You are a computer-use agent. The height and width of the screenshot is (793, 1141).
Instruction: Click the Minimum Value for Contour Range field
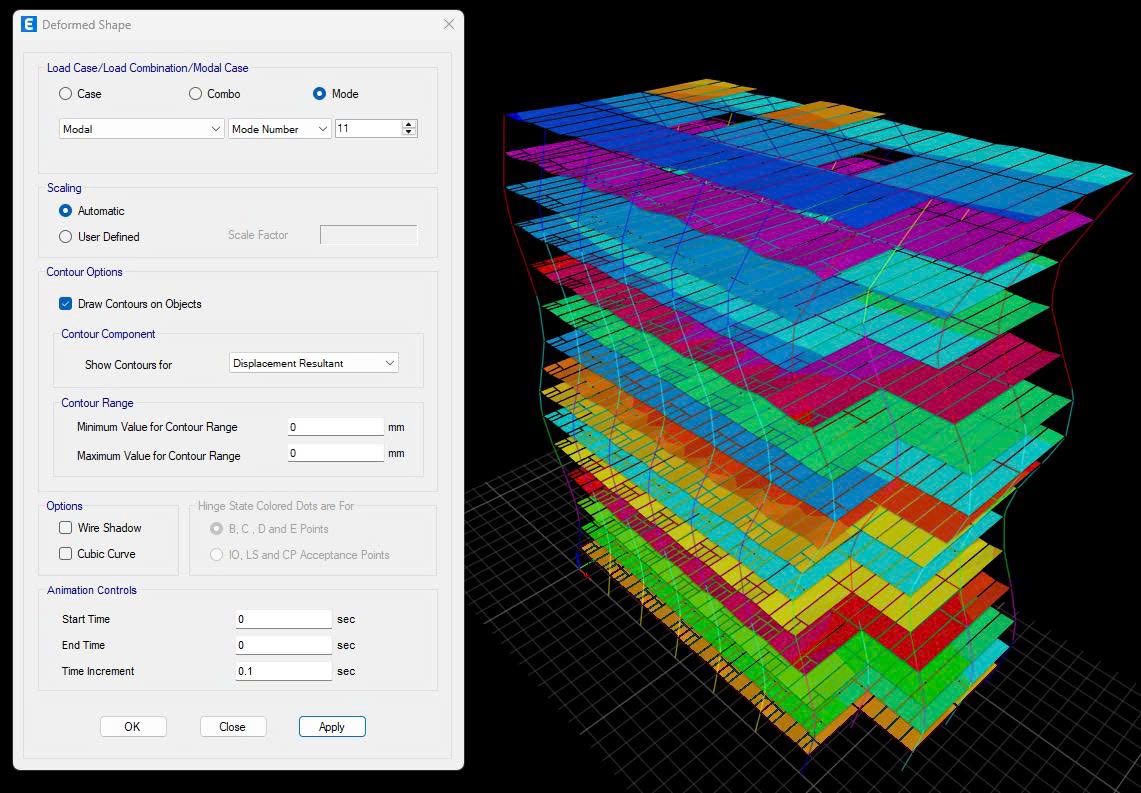pyautogui.click(x=335, y=427)
